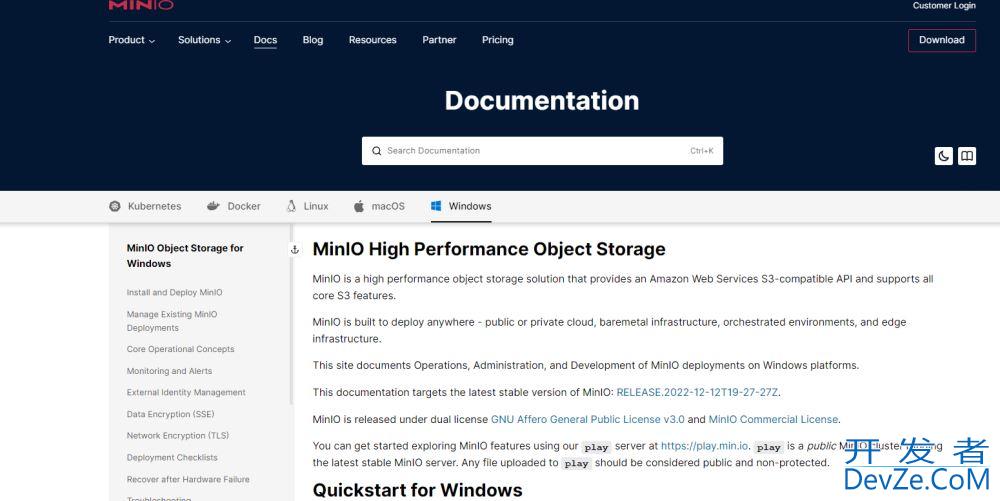Click Quickstart for Windows heading
The height and width of the screenshot is (501, 1000).
(x=418, y=490)
